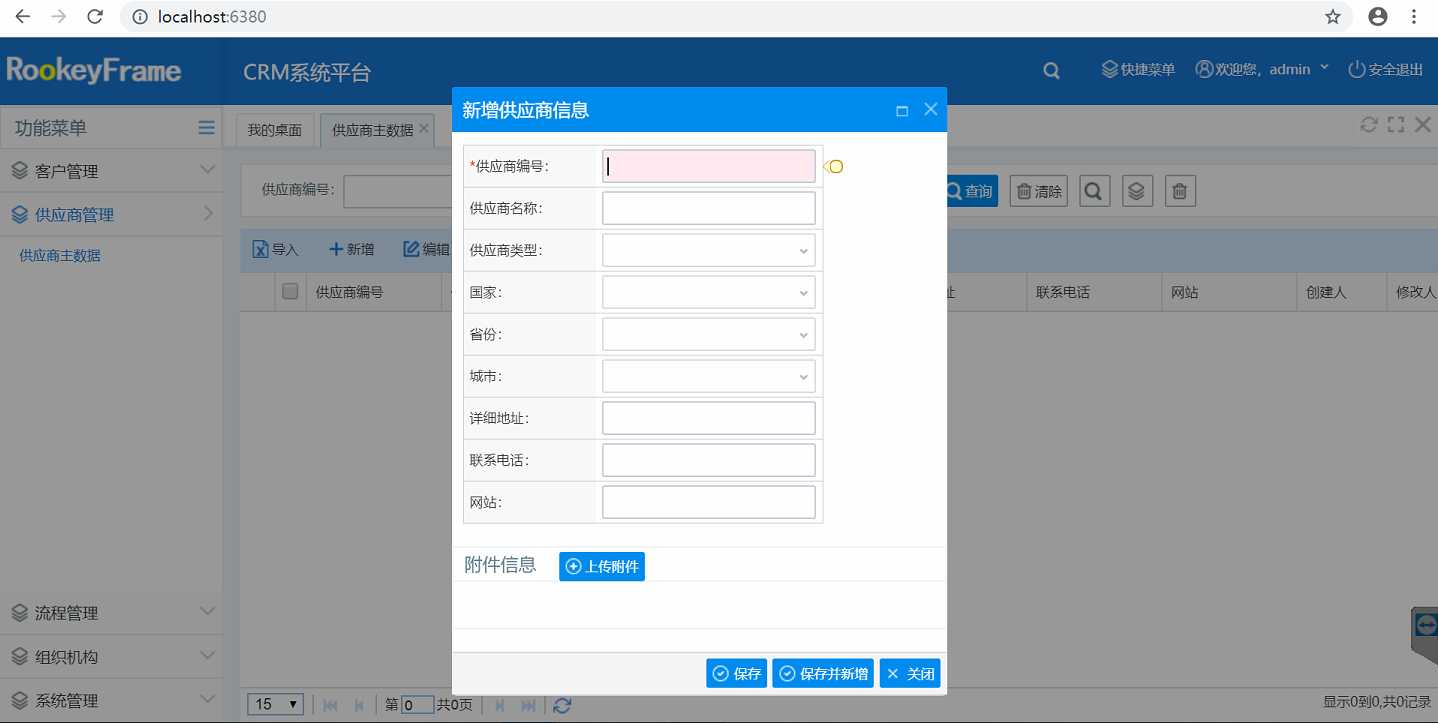Maximize the 新增供应商信息 dialog
The width and height of the screenshot is (1438, 723).
click(x=902, y=111)
